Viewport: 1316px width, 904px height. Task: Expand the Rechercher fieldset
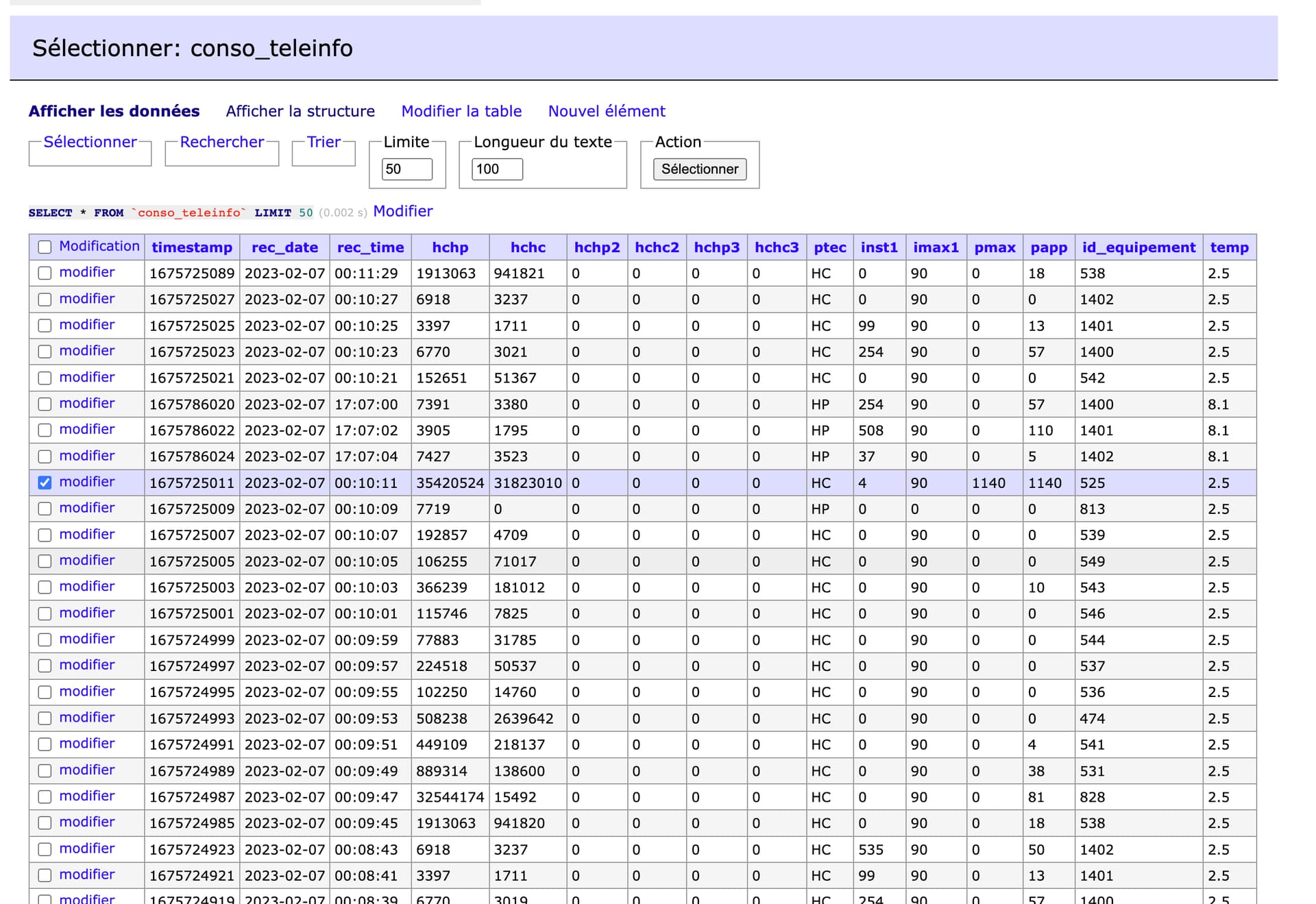tap(221, 142)
